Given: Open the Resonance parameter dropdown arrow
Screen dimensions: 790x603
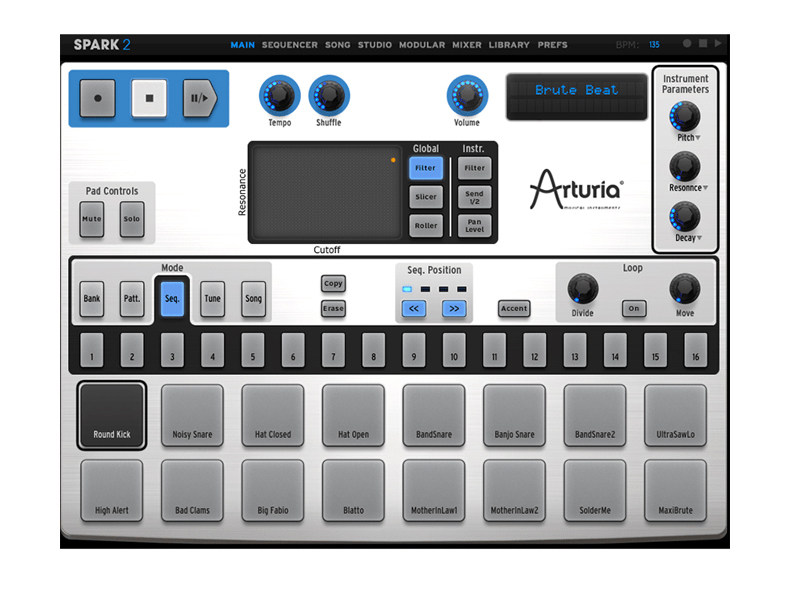Looking at the screenshot, I should pyautogui.click(x=705, y=188).
